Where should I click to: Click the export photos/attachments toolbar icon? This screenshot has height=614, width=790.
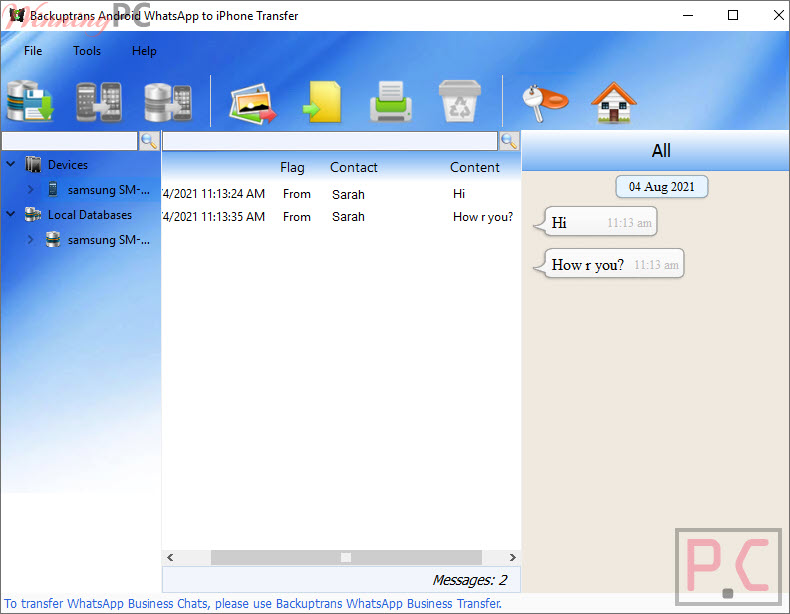[253, 103]
